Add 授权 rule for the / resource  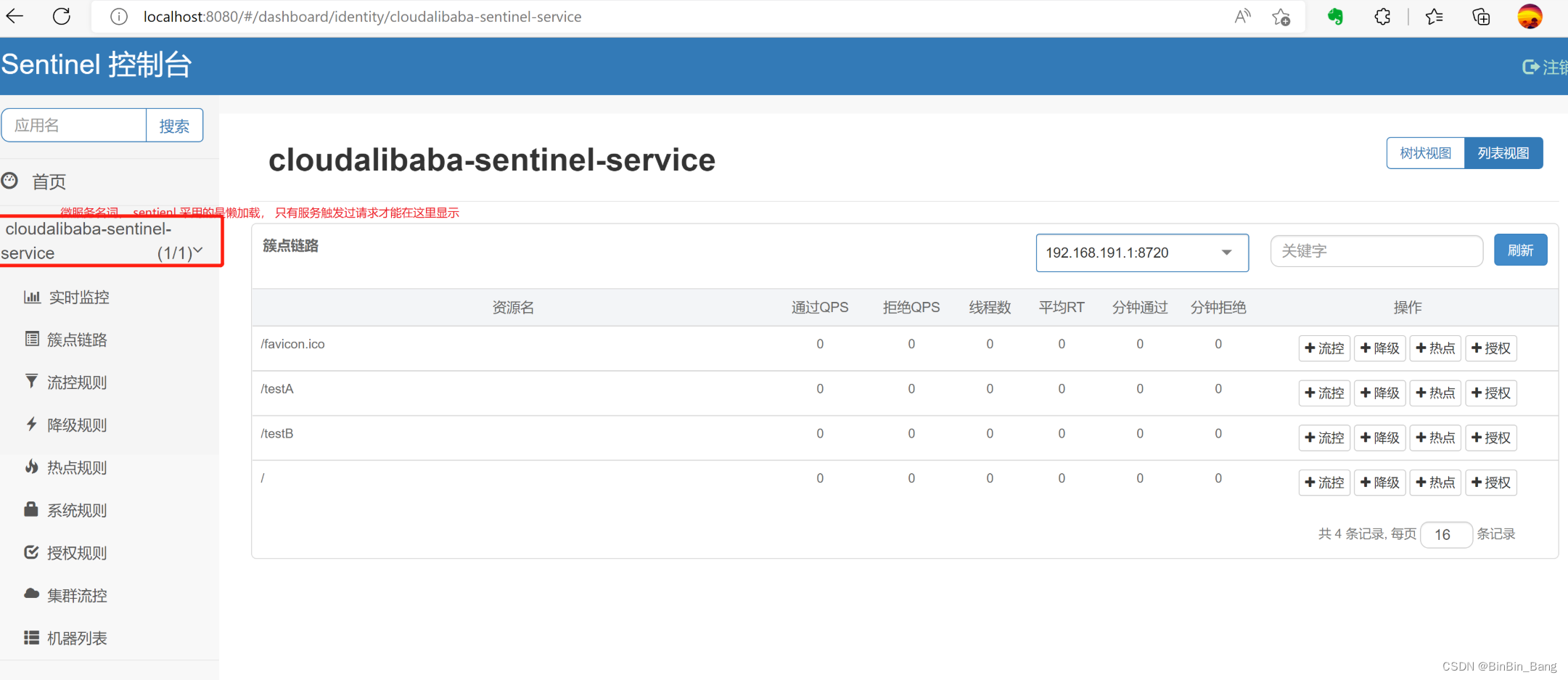[1491, 483]
